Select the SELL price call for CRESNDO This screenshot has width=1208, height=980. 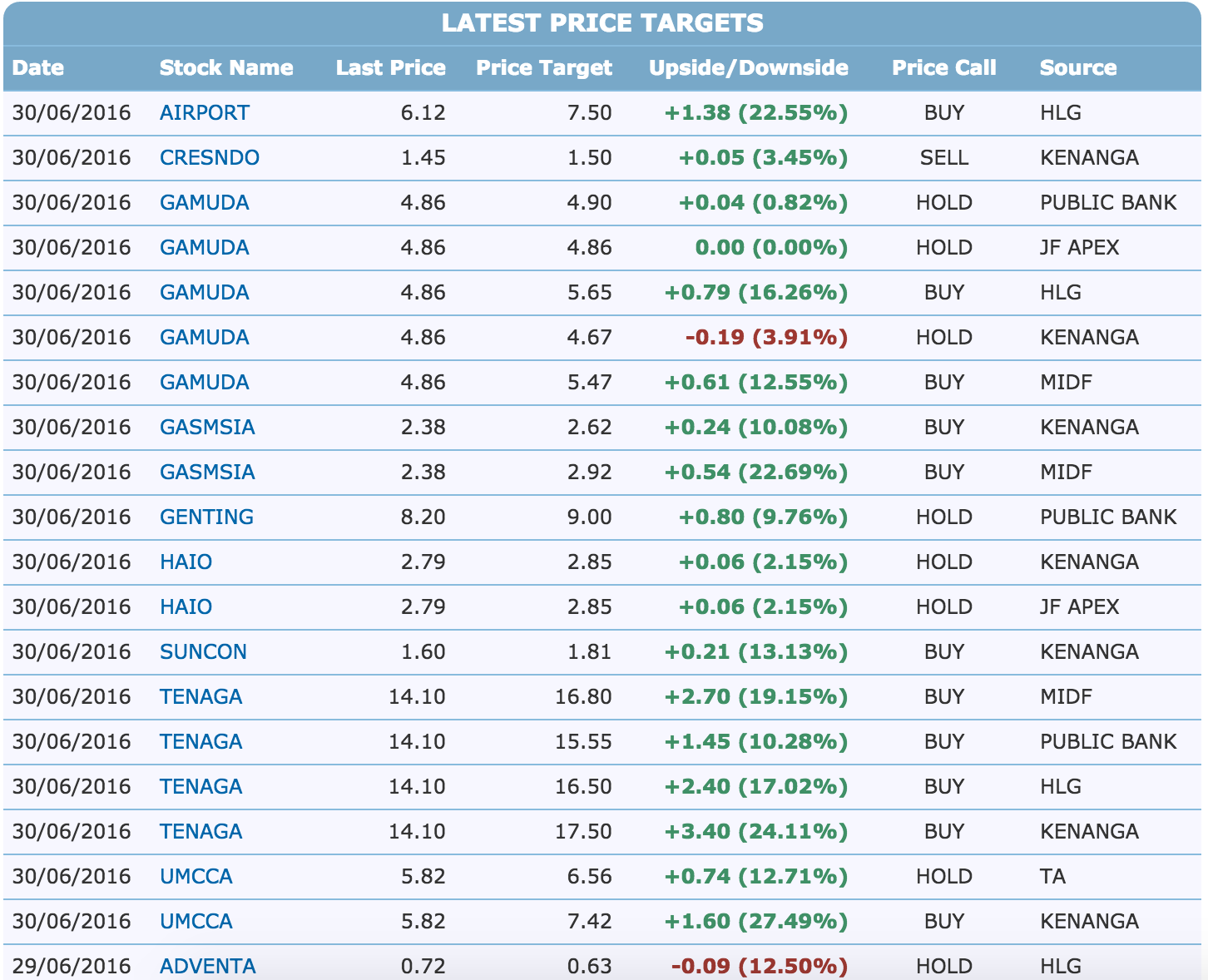click(944, 158)
